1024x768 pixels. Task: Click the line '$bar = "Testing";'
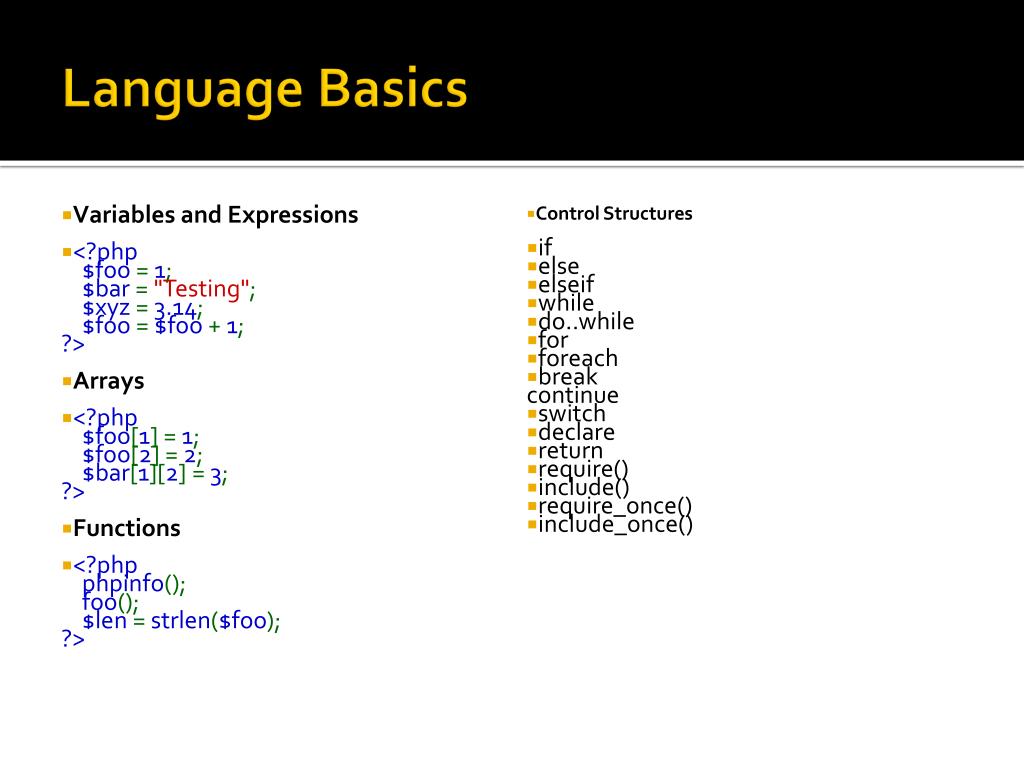pyautogui.click(x=168, y=289)
